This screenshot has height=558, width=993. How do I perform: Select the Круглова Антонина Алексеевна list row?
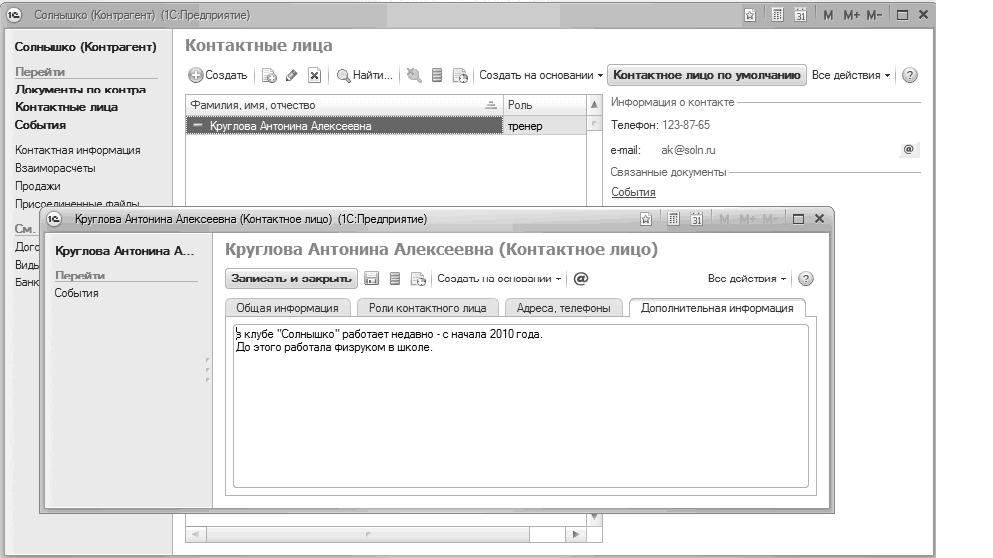tap(345, 126)
